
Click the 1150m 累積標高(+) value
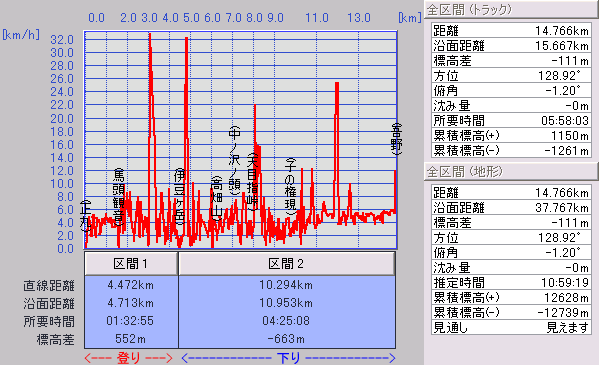click(570, 136)
